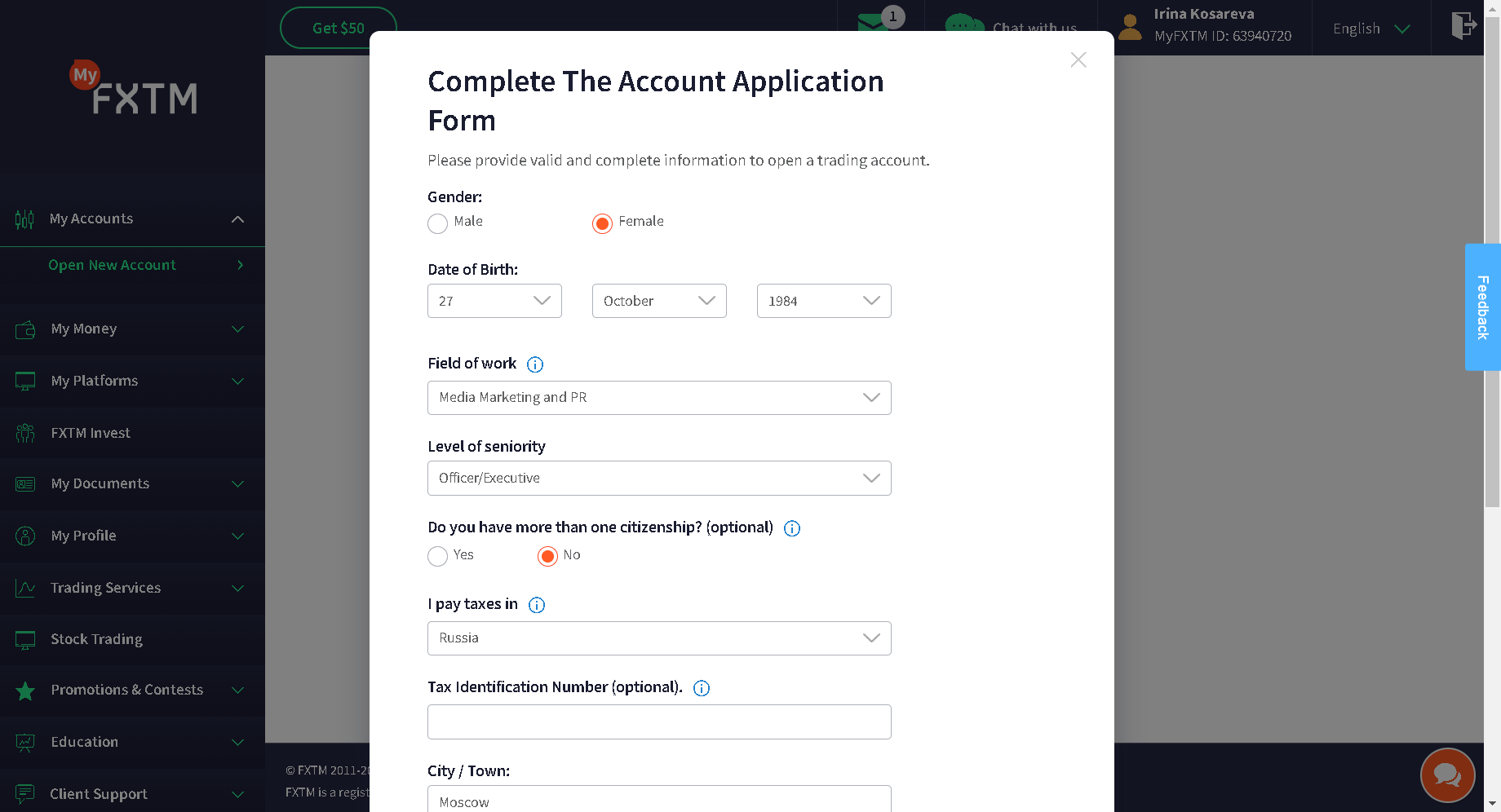Screen dimensions: 1501x812
Task: Click the Open New Account link
Action: click(x=112, y=265)
